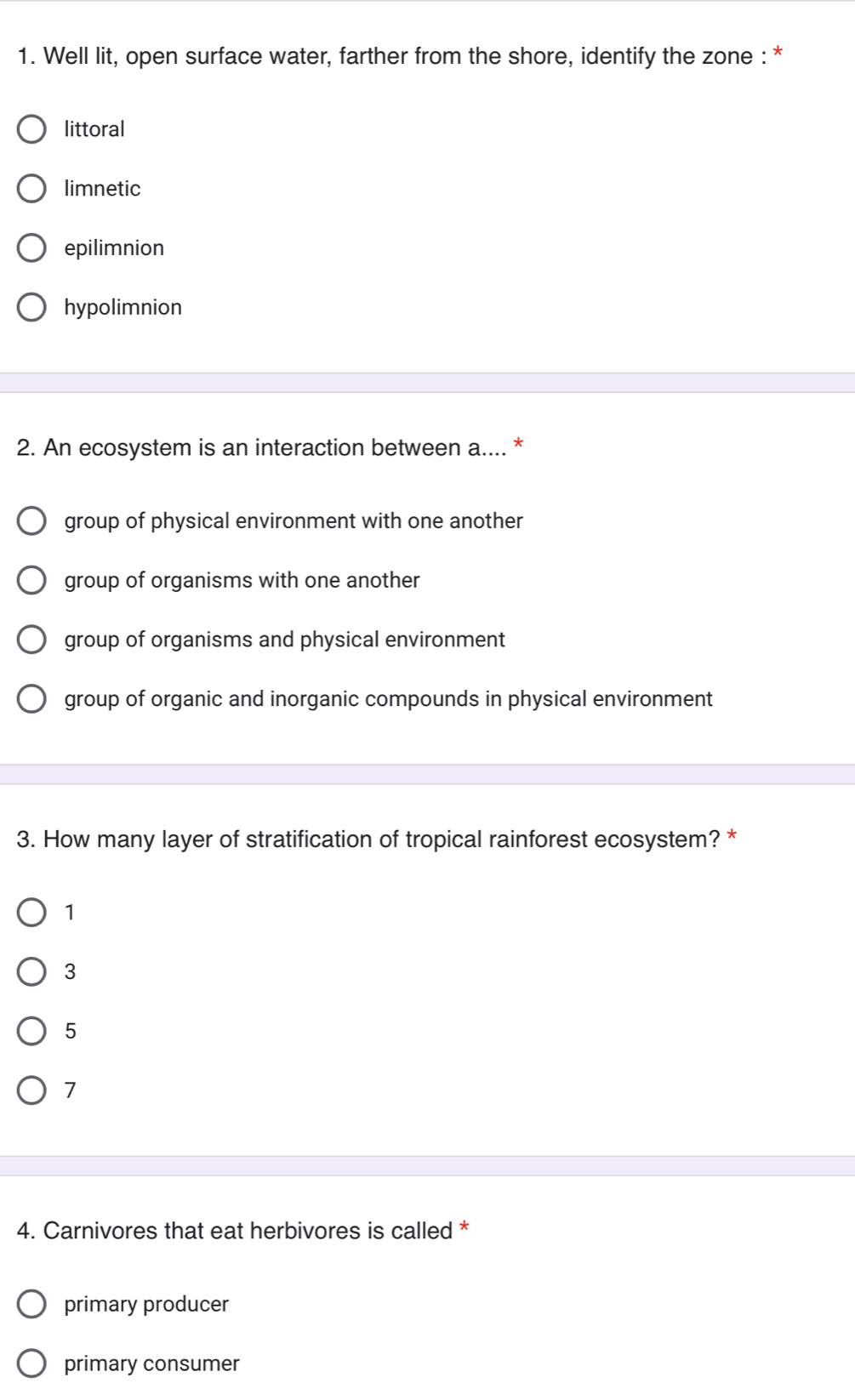The image size is (855, 1400).
Task: Select the 'littoral' radio option
Action: [32, 129]
